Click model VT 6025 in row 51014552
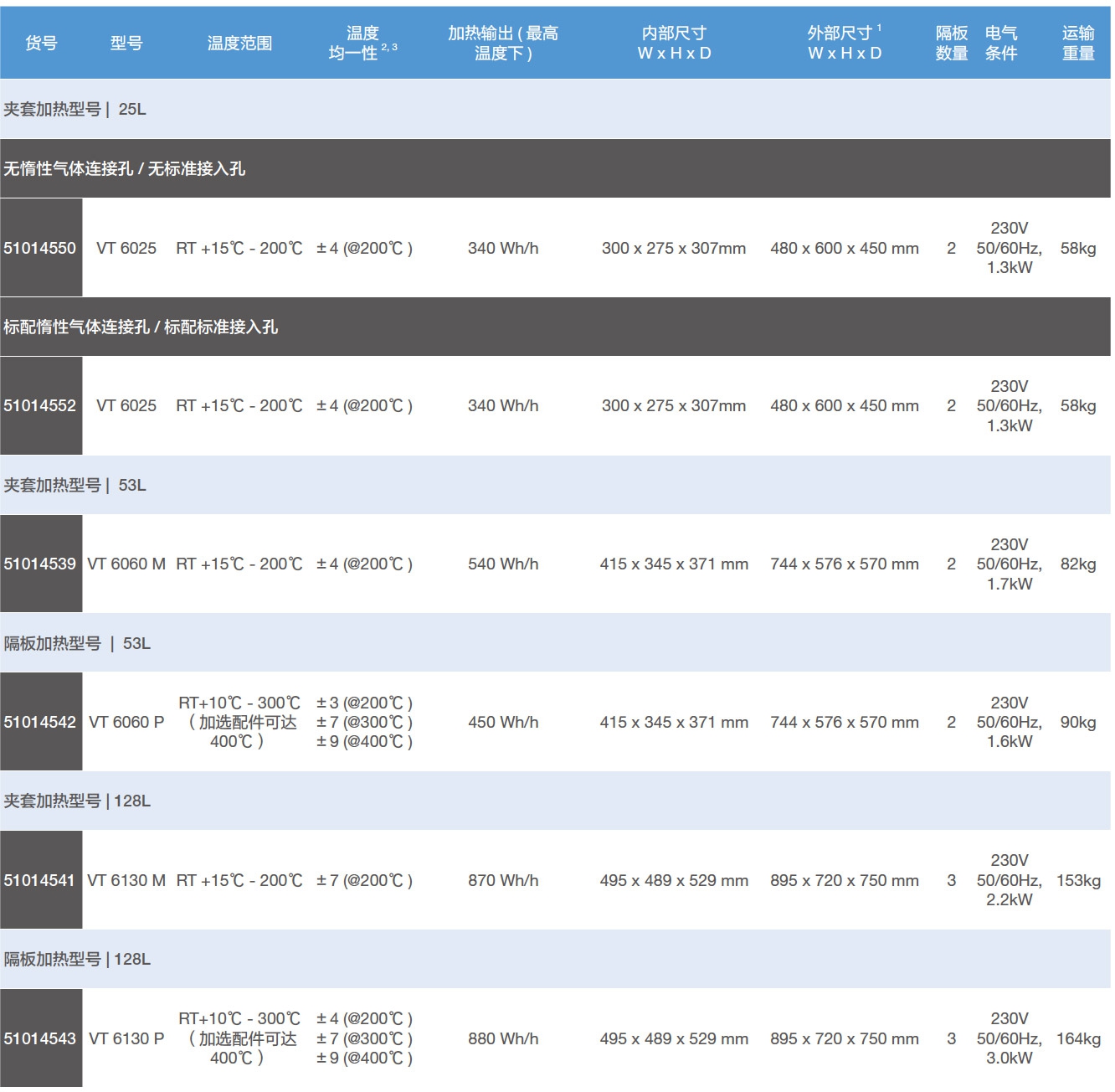The width and height of the screenshot is (1115, 1092). 126,405
